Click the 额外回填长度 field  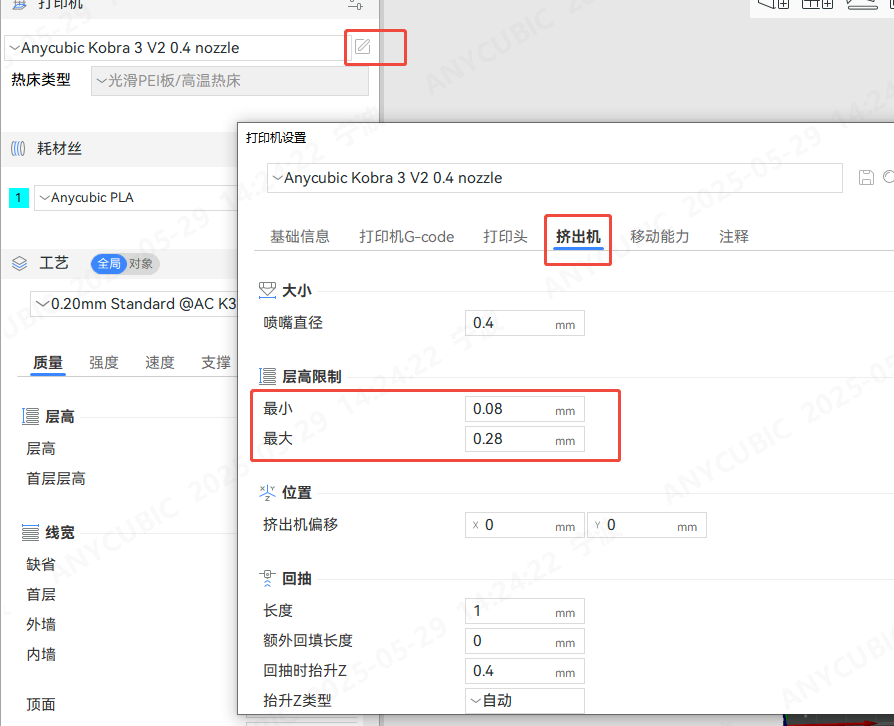click(525, 641)
